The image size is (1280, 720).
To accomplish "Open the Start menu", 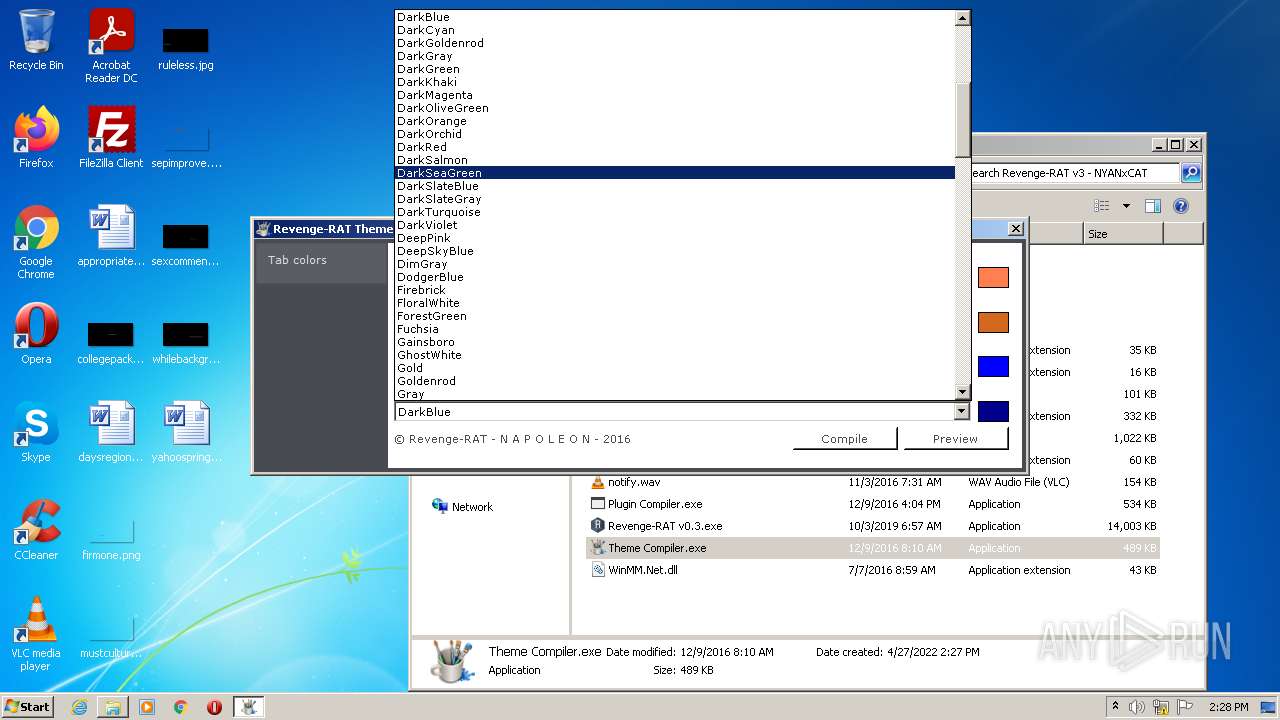I will [x=28, y=707].
